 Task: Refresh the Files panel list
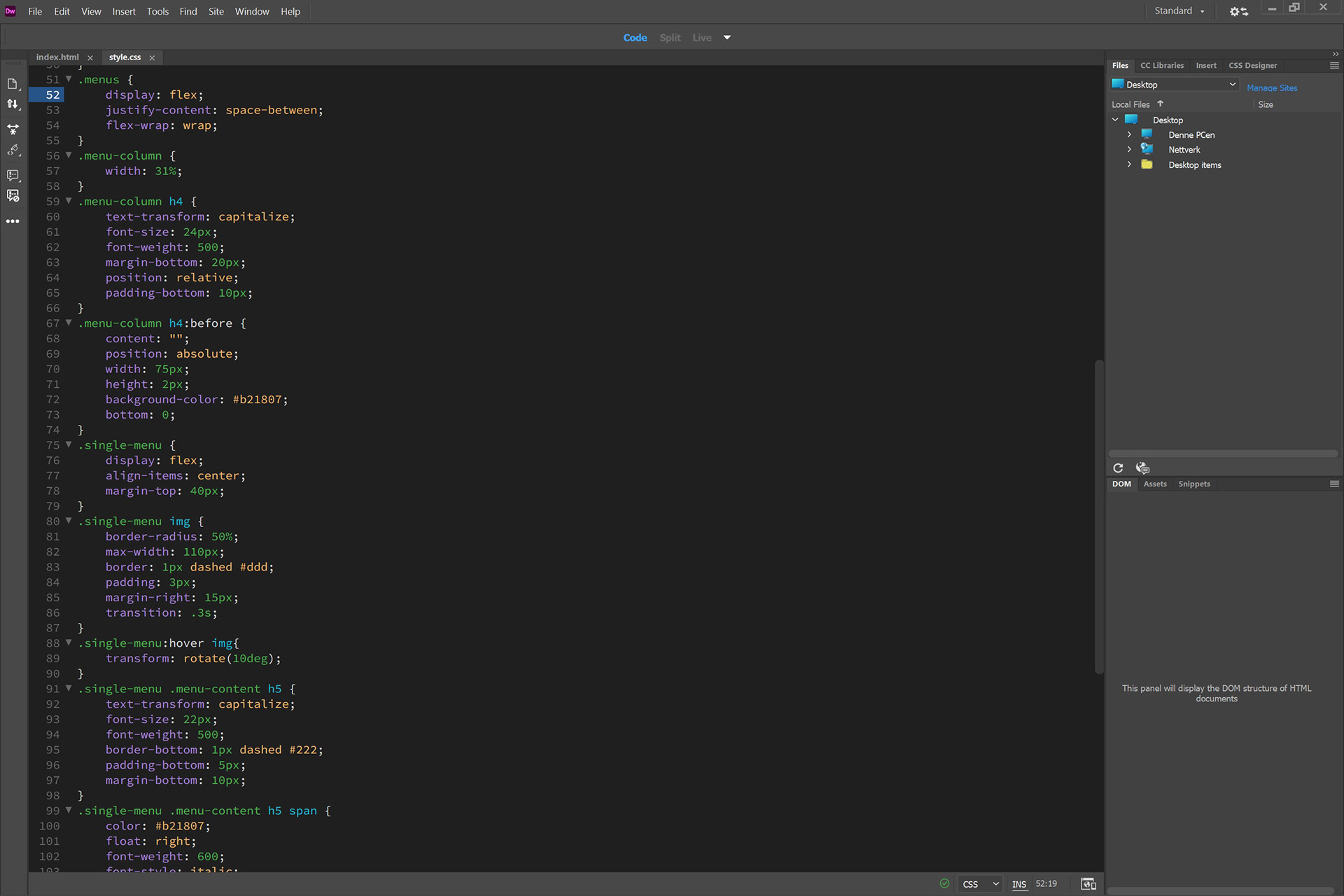[1118, 468]
